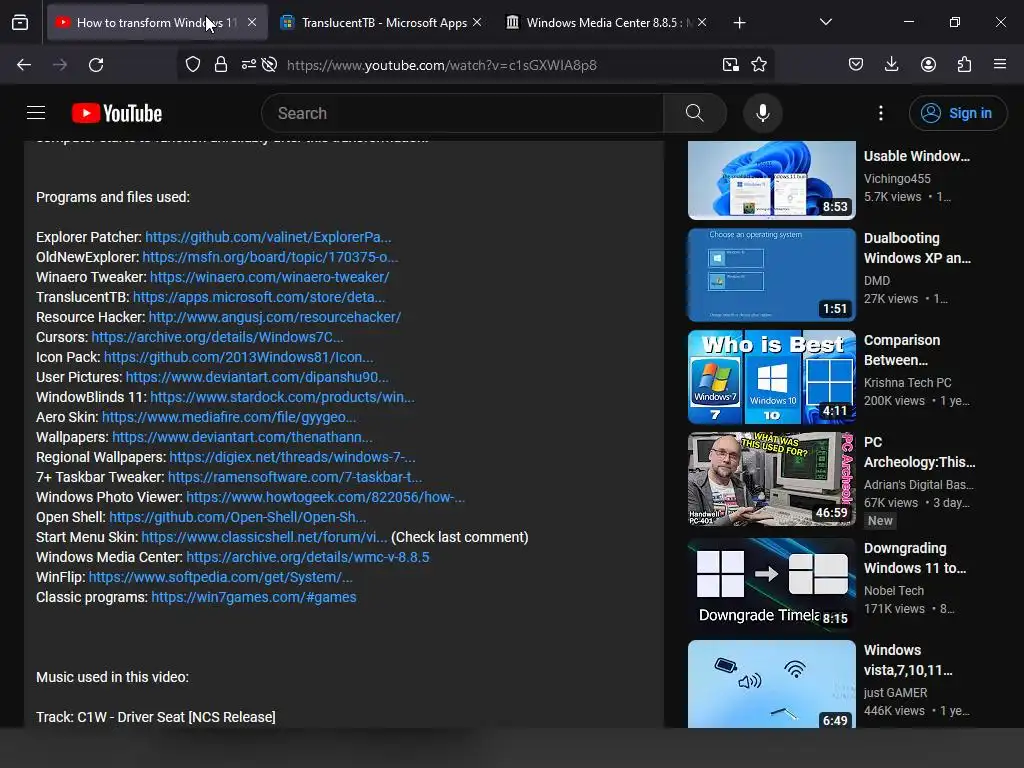The image size is (1024, 768).
Task: Open Dualbooting Windows XP video thumbnail
Action: coord(771,274)
